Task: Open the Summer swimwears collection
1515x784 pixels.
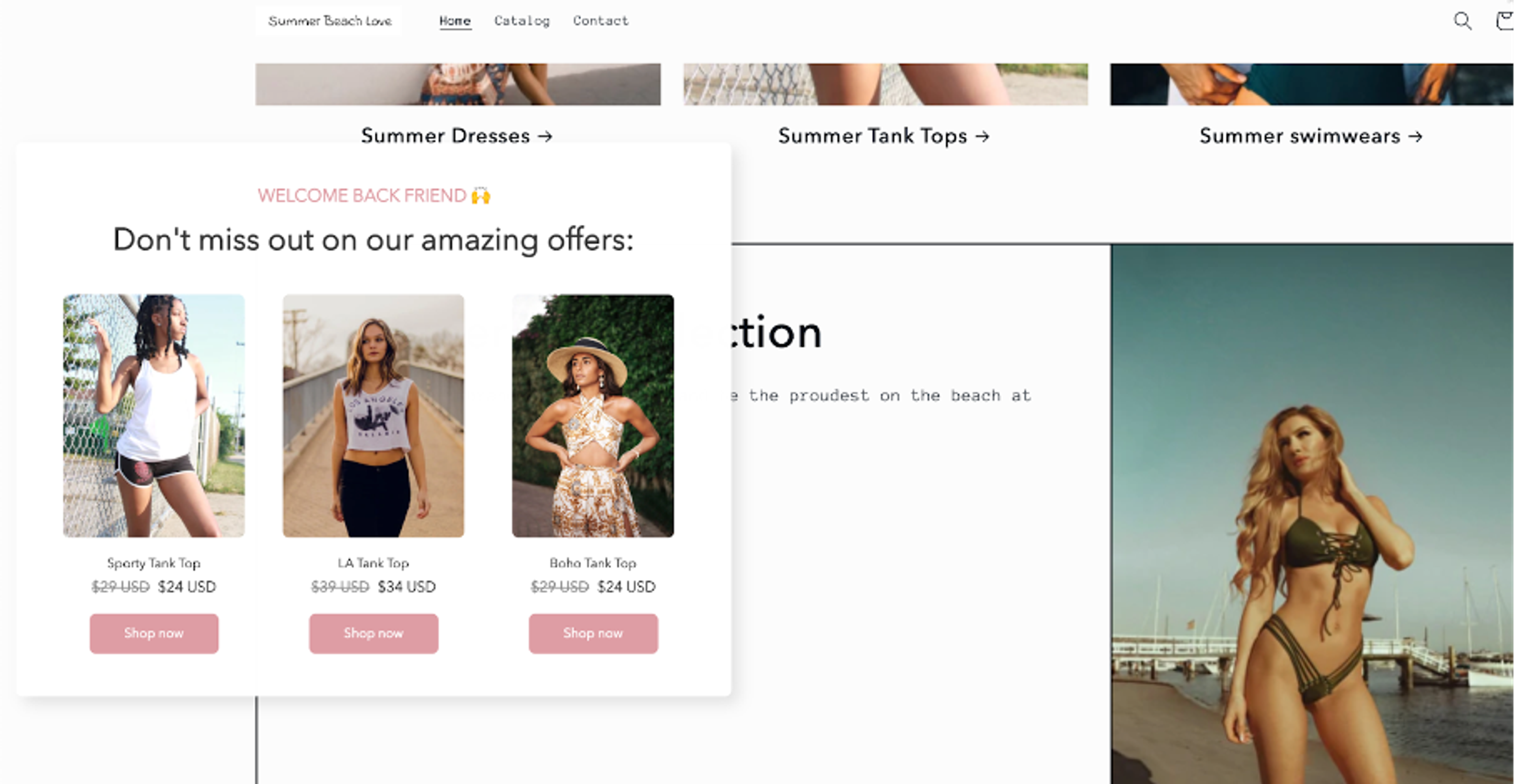Action: (x=1311, y=136)
